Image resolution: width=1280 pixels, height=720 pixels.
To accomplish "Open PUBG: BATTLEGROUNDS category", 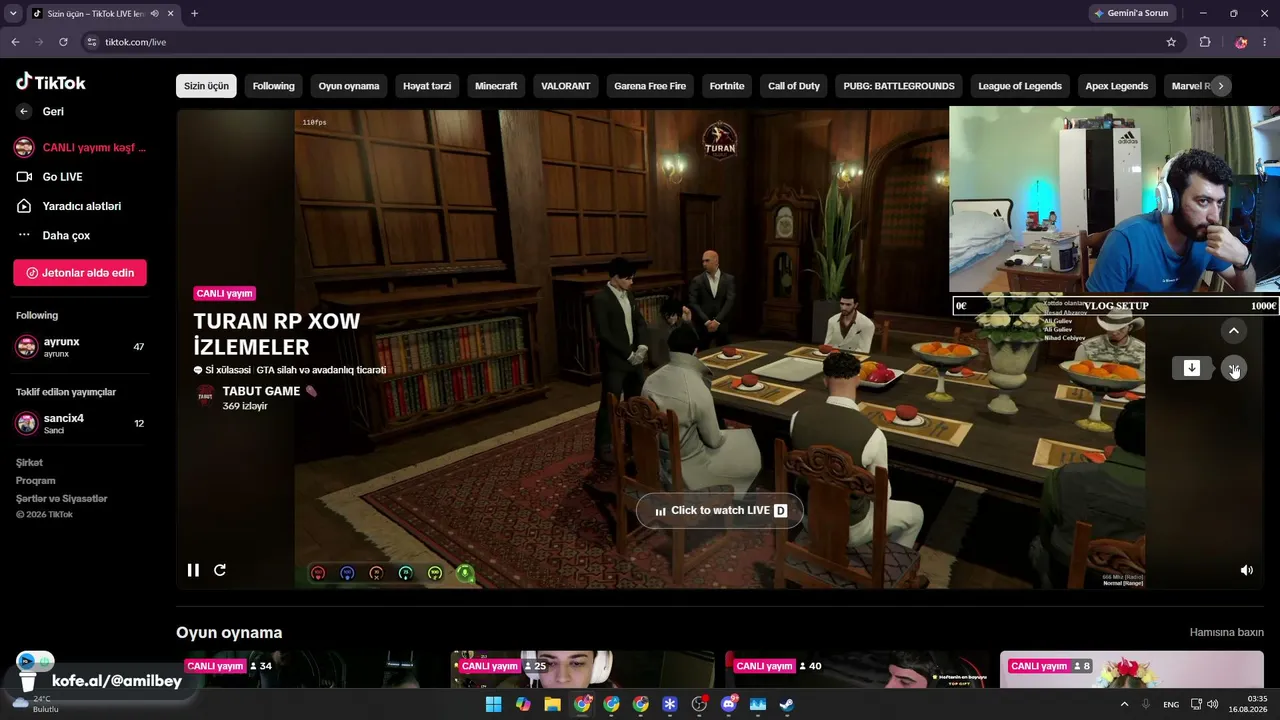I will (899, 86).
